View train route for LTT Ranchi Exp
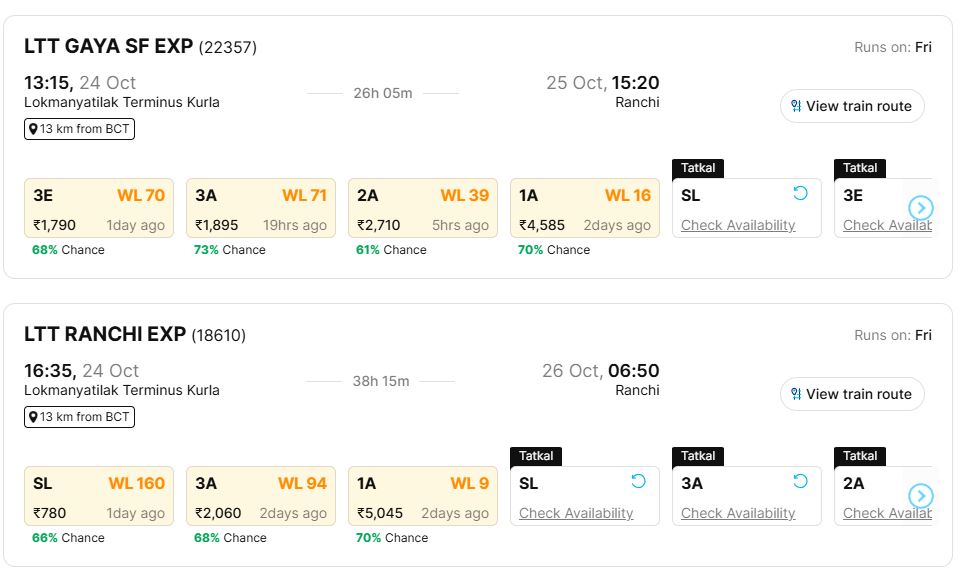This screenshot has width=959, height=571. click(851, 394)
